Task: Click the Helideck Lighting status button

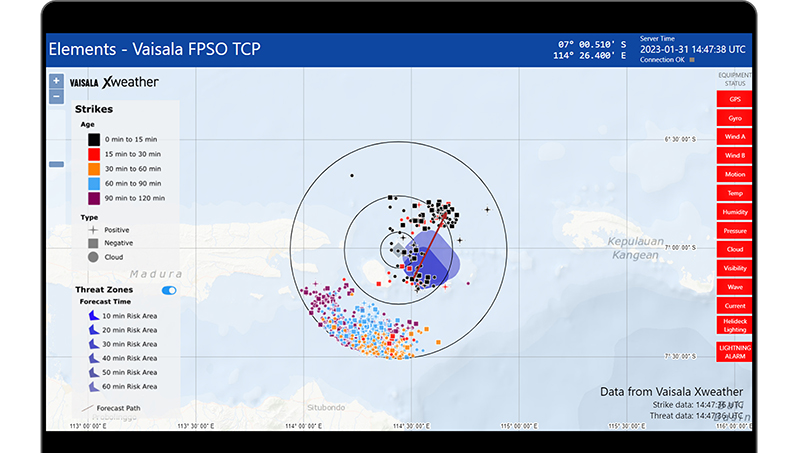Action: pyautogui.click(x=735, y=324)
